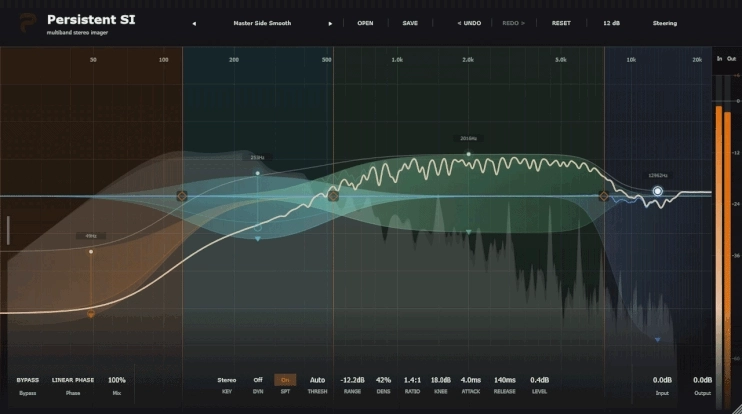This screenshot has width=742, height=414.
Task: Toggle the SPT On button
Action: (285, 380)
